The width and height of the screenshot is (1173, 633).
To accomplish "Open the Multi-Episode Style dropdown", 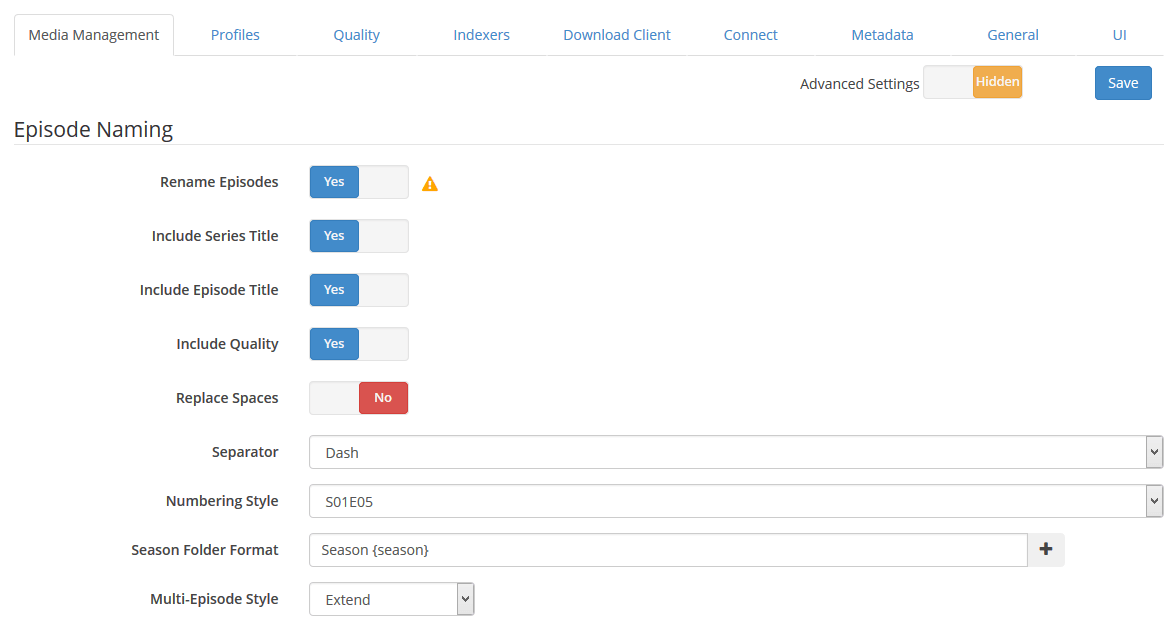I will (x=391, y=599).
